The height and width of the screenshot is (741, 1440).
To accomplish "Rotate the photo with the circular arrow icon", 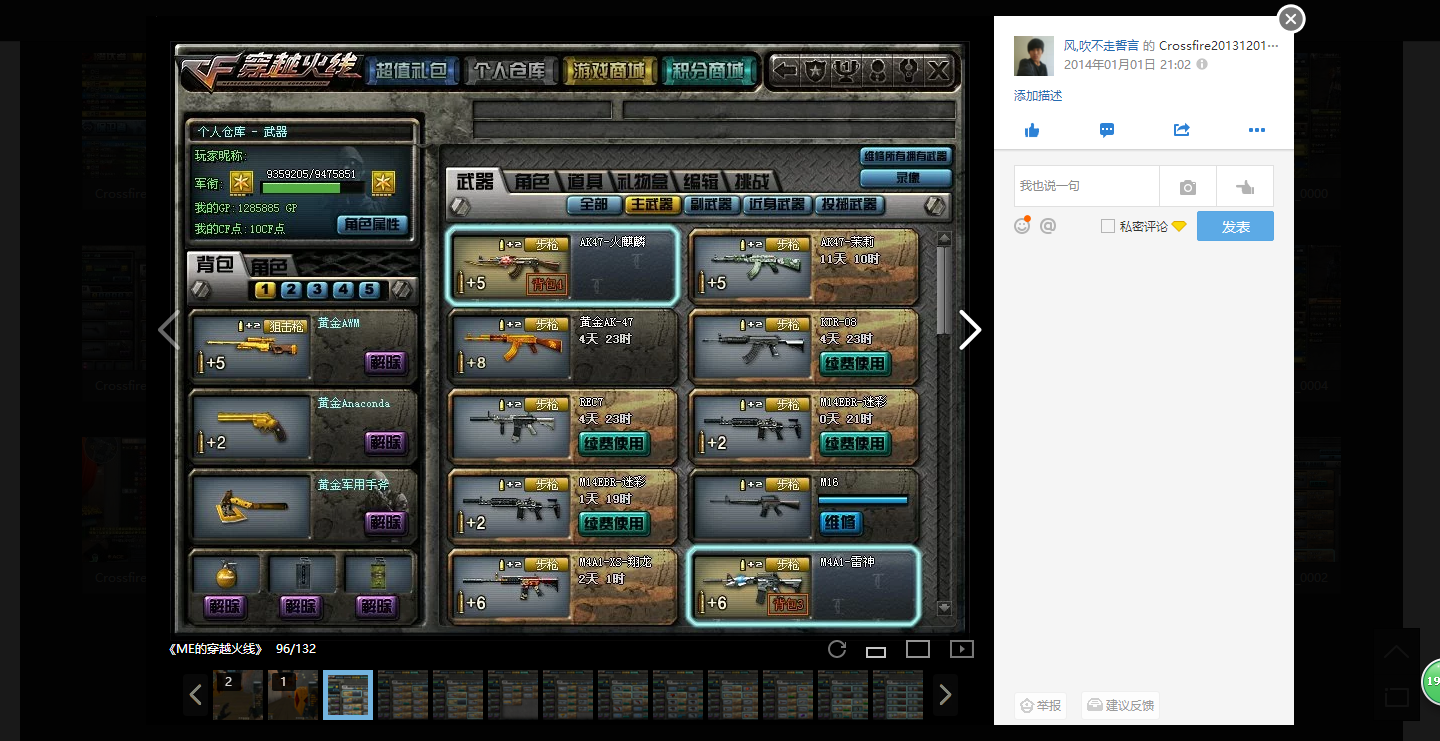I will click(x=837, y=649).
